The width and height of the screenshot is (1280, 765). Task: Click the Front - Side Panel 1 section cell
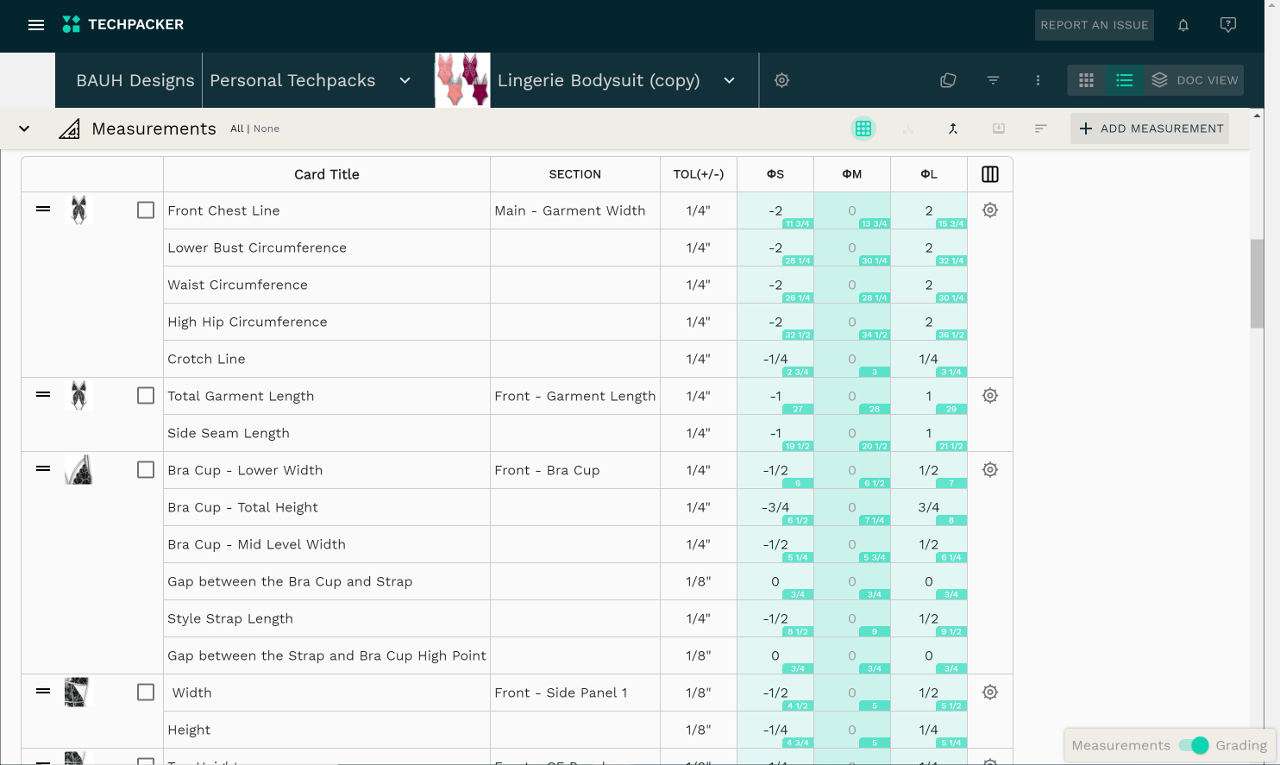575,693
